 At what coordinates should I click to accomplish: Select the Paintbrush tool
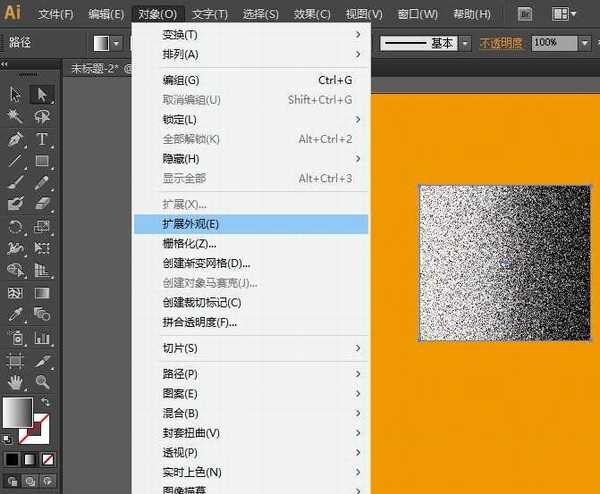[x=16, y=183]
